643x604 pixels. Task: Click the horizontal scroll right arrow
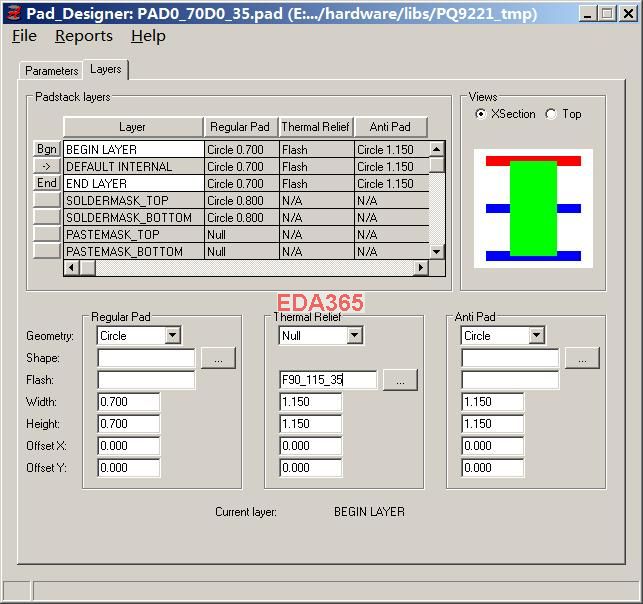tap(421, 268)
